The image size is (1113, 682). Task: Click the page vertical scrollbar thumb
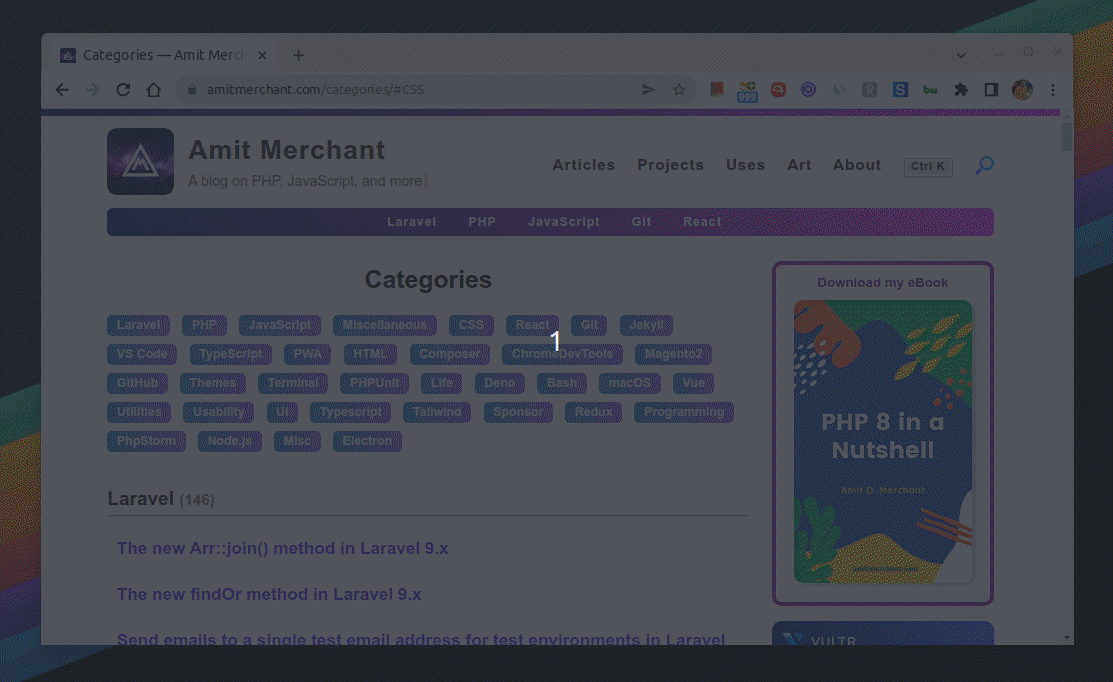1066,137
